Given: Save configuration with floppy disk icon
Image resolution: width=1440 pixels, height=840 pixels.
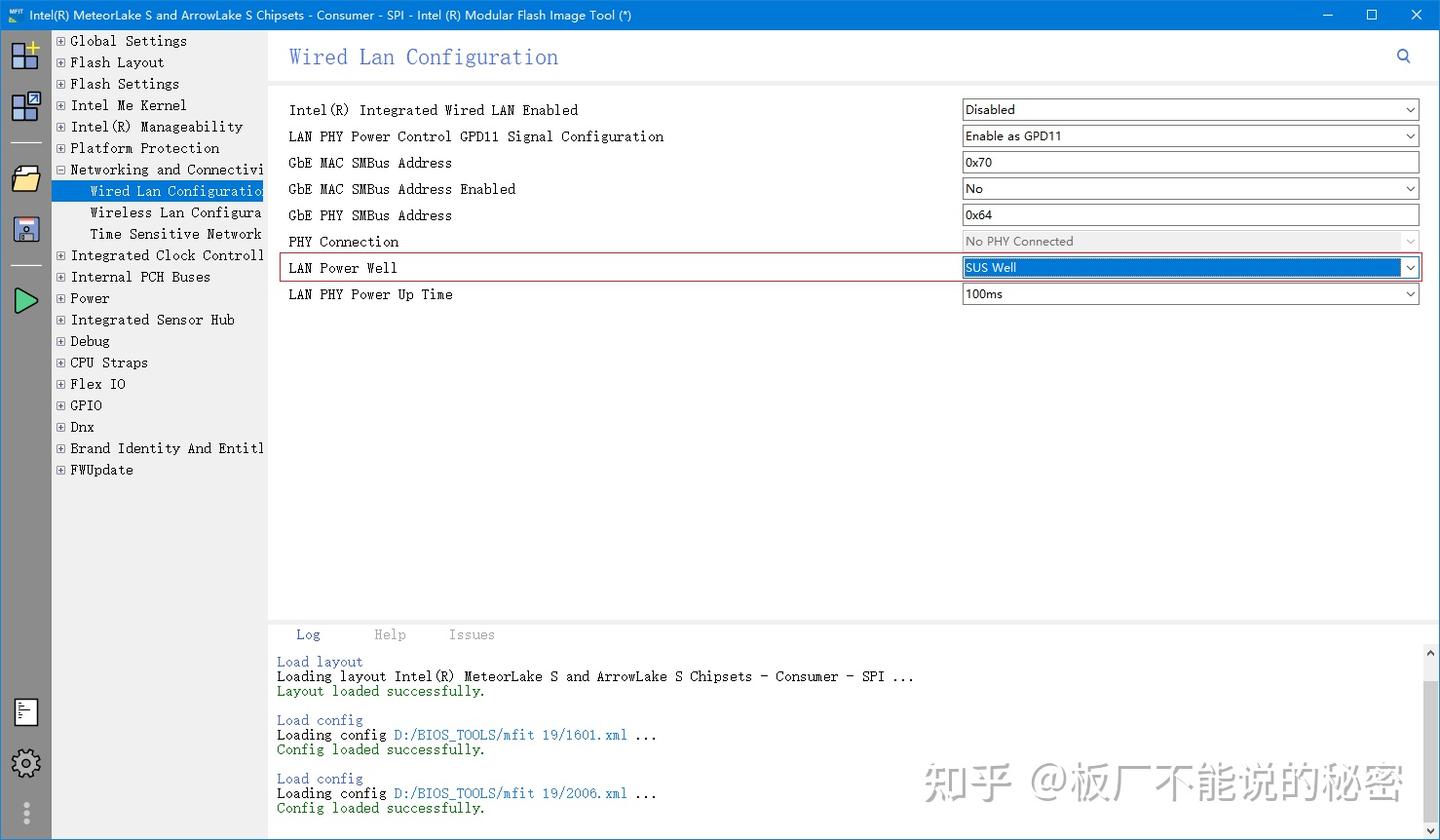Looking at the screenshot, I should tap(25, 230).
